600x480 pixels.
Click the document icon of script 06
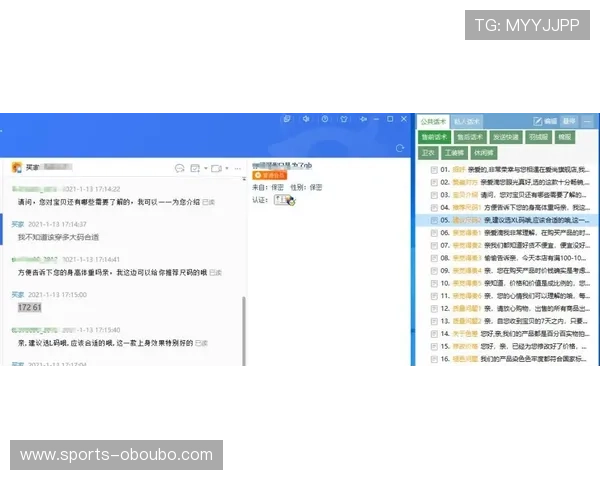(434, 233)
